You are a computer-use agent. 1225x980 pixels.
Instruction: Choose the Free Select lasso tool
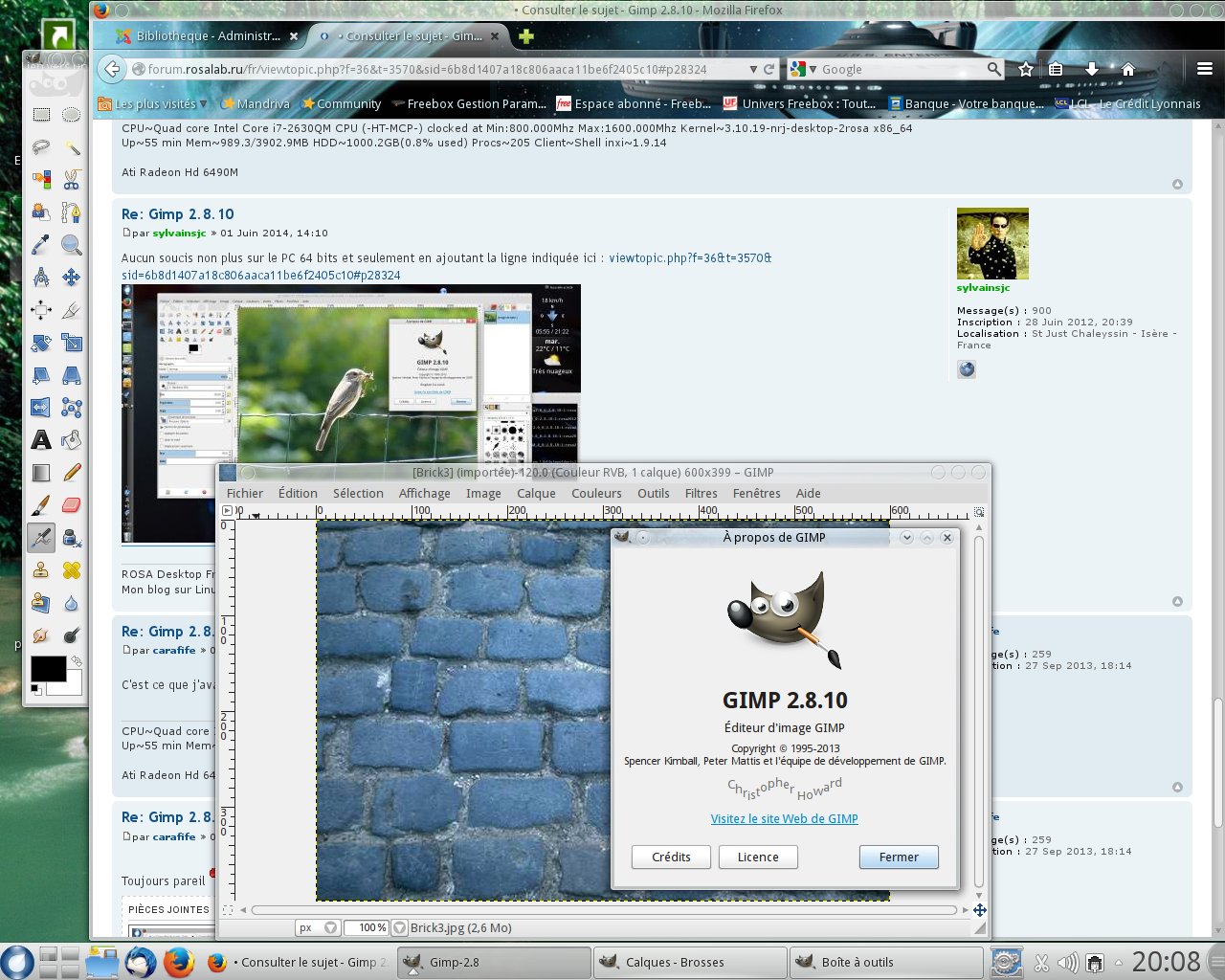(x=41, y=147)
